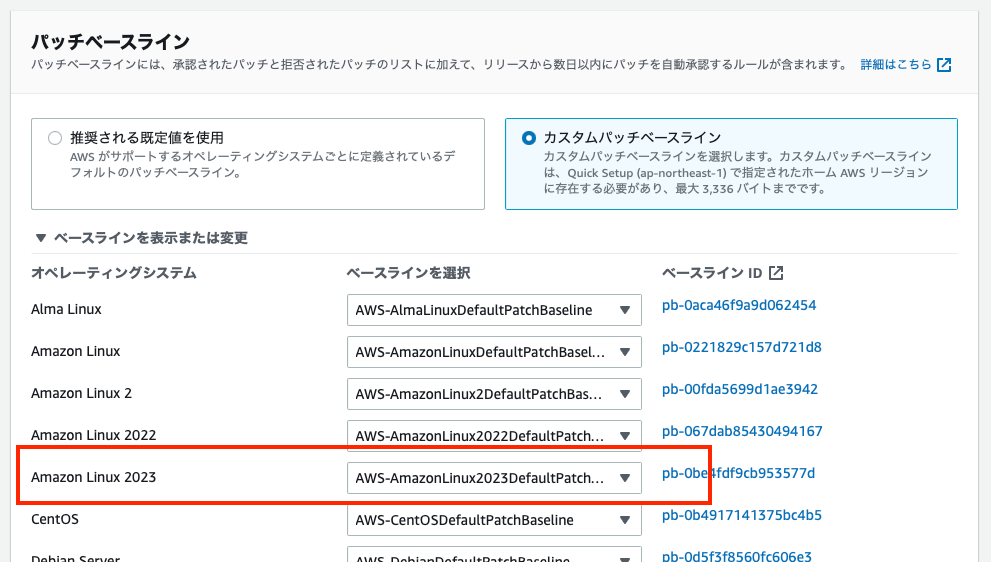Image resolution: width=991 pixels, height=562 pixels.
Task: Click the ベースラインを選択 column header
Action: [408, 273]
